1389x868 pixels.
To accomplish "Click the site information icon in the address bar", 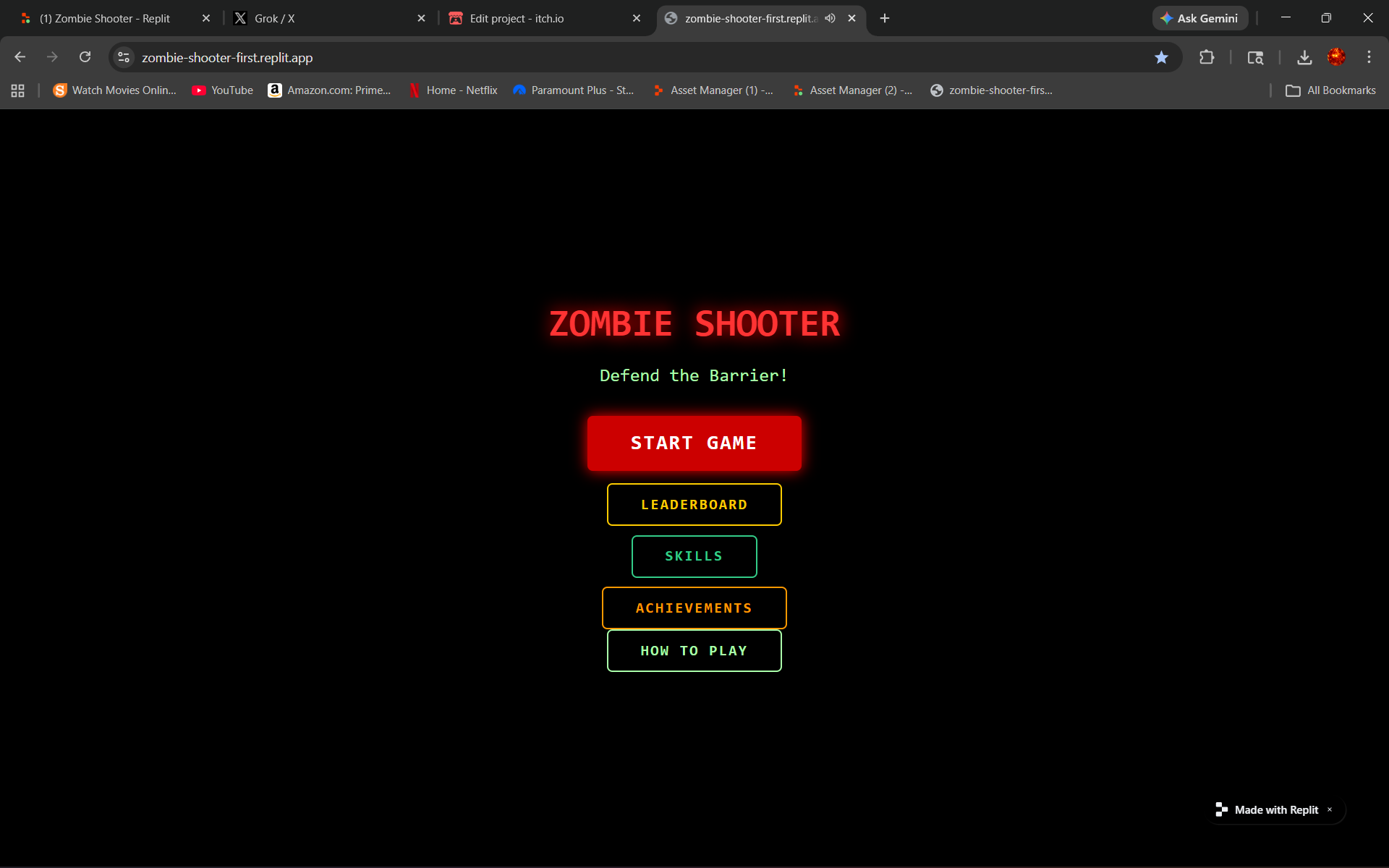I will pos(124,57).
